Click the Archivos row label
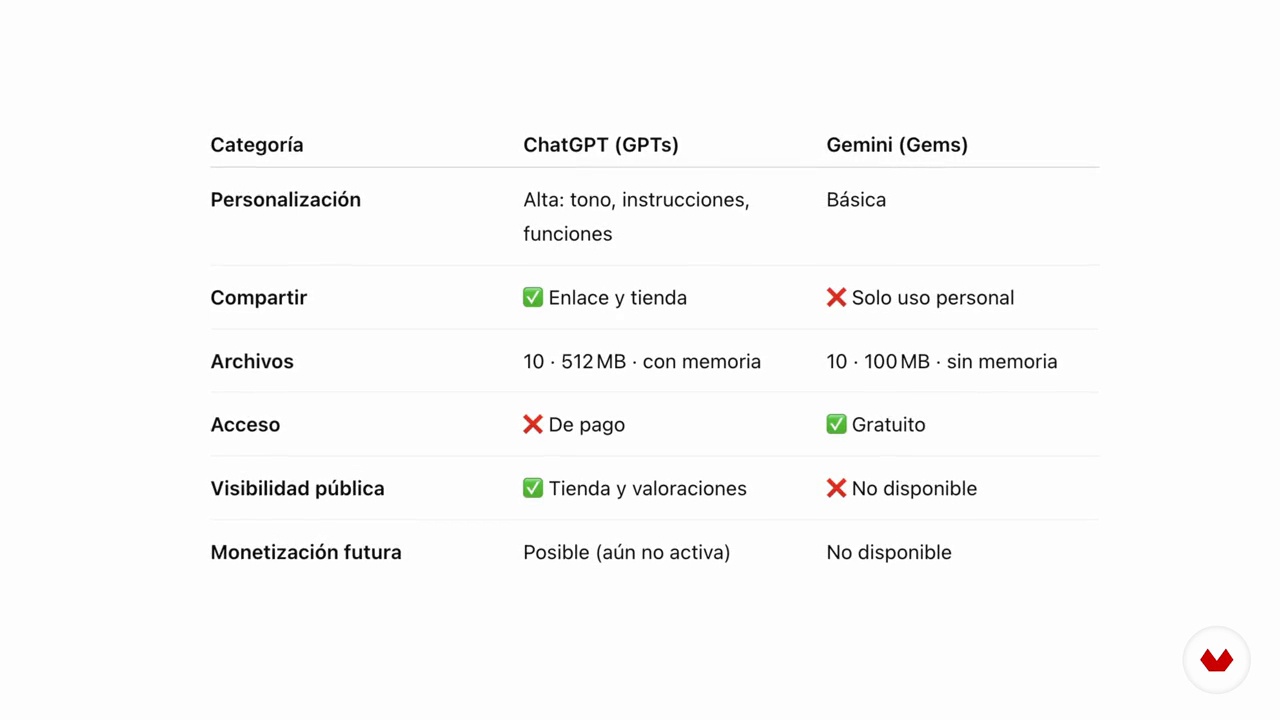Image resolution: width=1280 pixels, height=720 pixels. click(252, 361)
